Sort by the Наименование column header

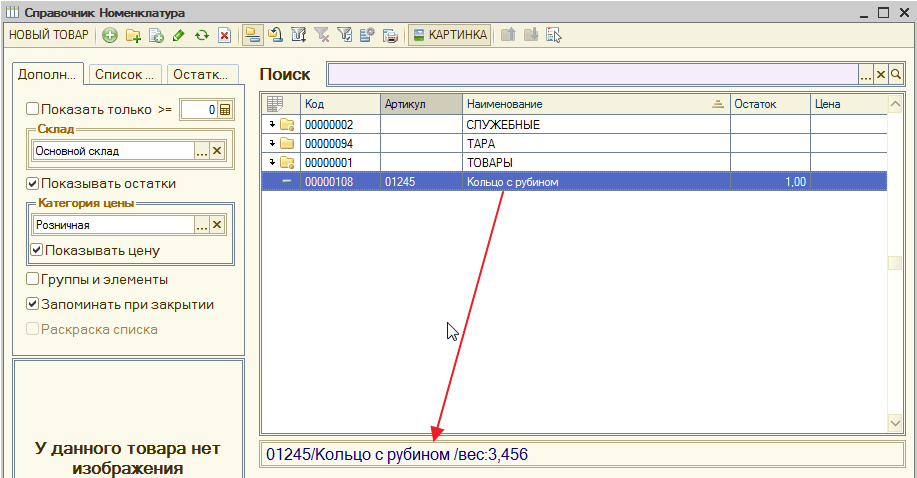596,104
